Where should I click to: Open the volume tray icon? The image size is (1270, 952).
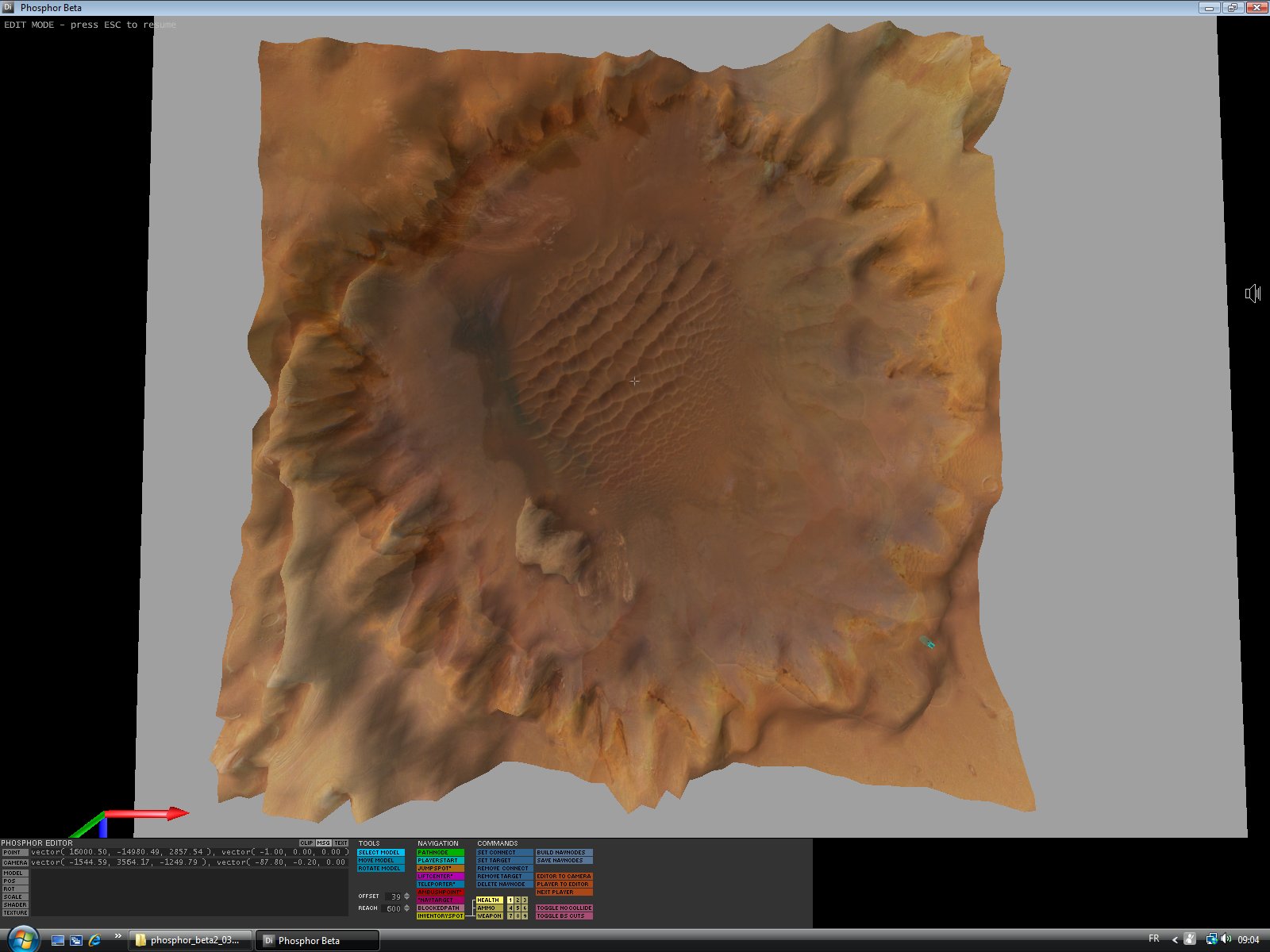point(1226,939)
